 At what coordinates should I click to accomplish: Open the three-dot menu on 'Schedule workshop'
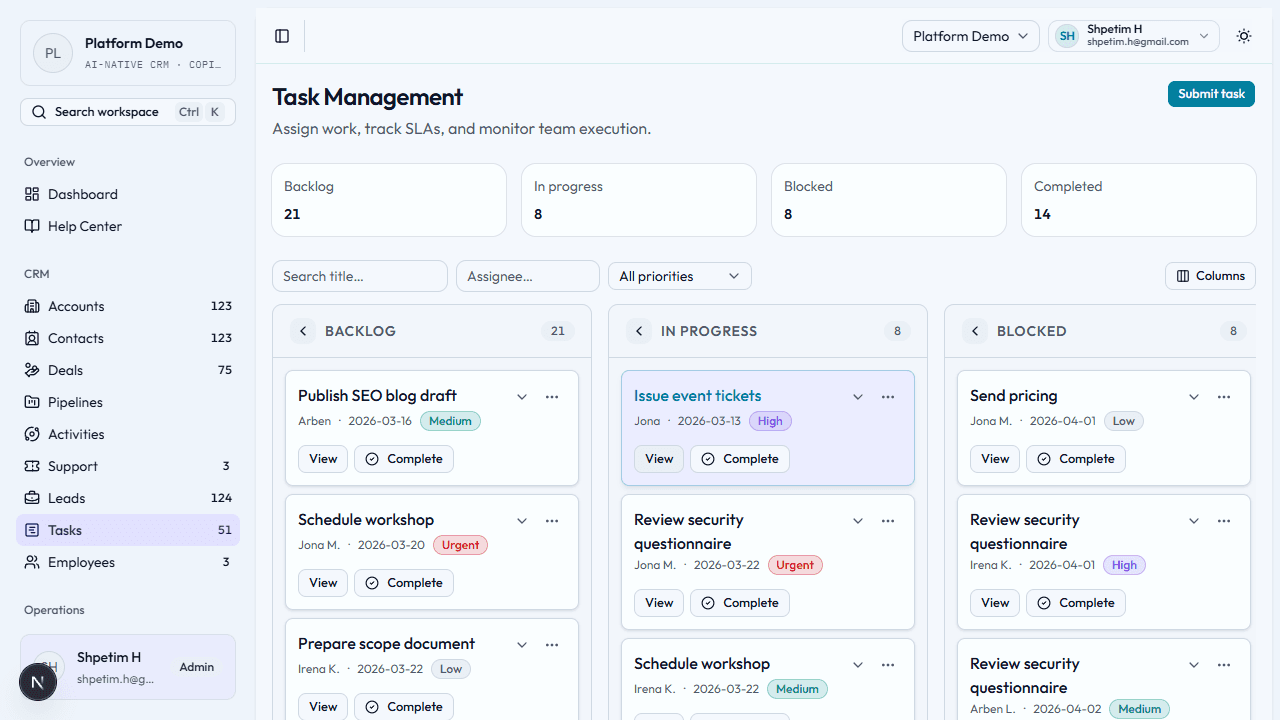tap(552, 520)
